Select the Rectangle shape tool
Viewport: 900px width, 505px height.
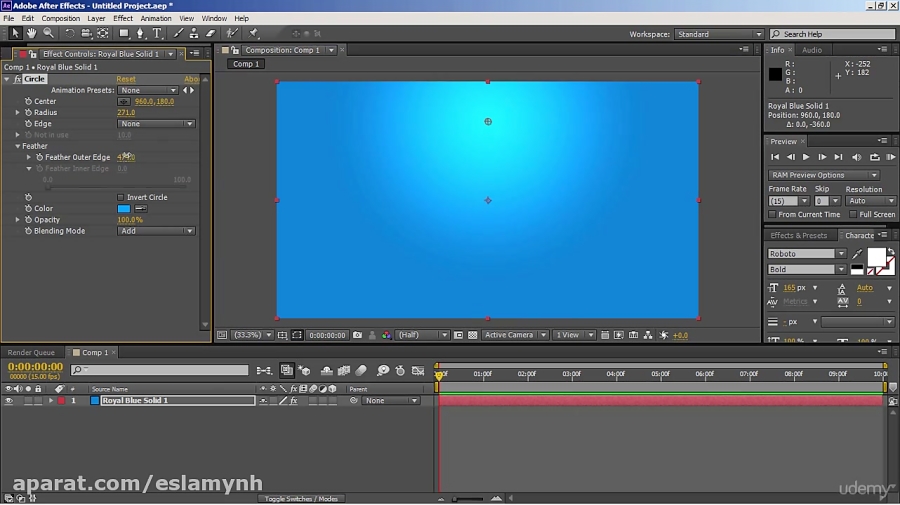click(x=123, y=34)
